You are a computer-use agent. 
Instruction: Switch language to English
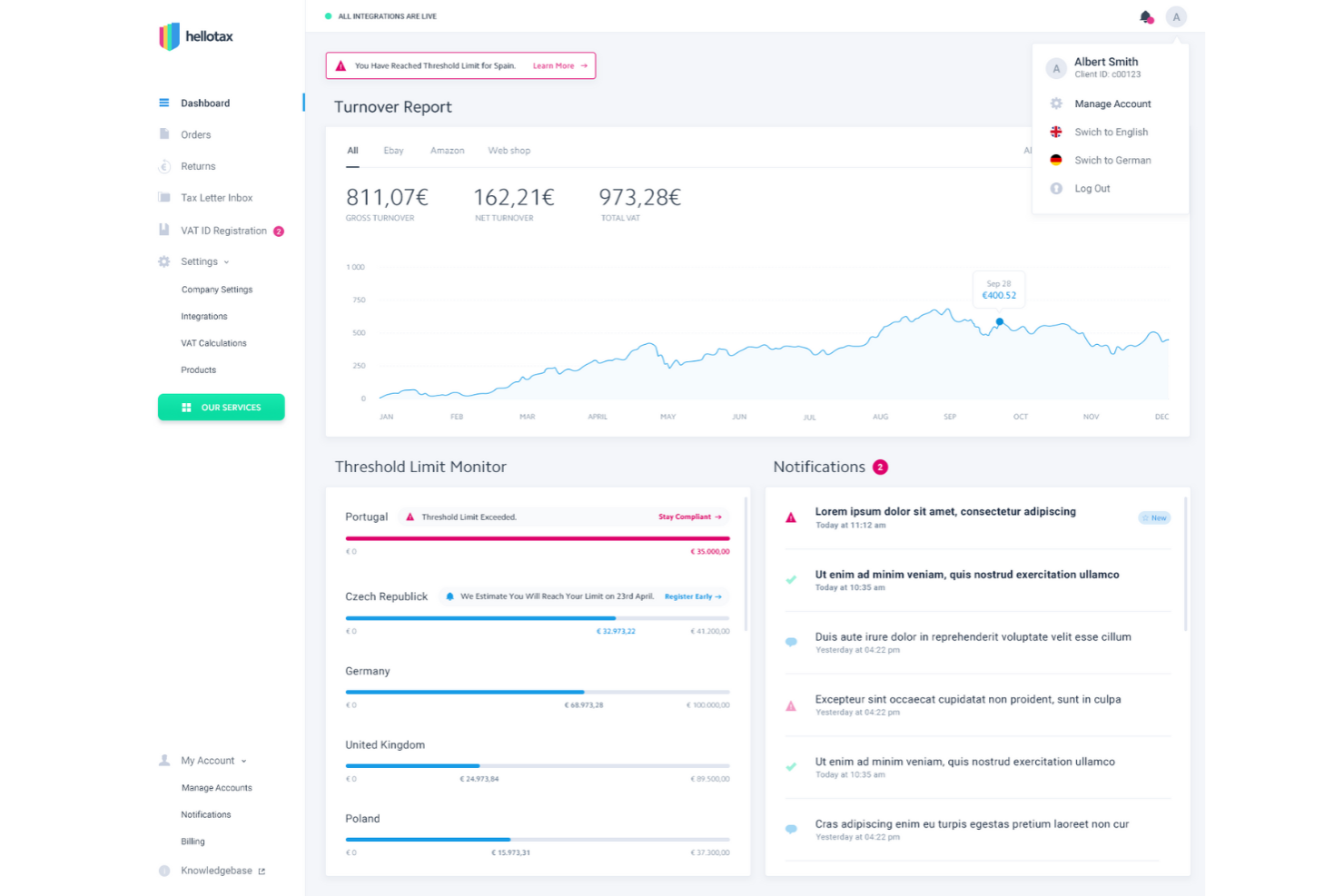[x=1111, y=133]
